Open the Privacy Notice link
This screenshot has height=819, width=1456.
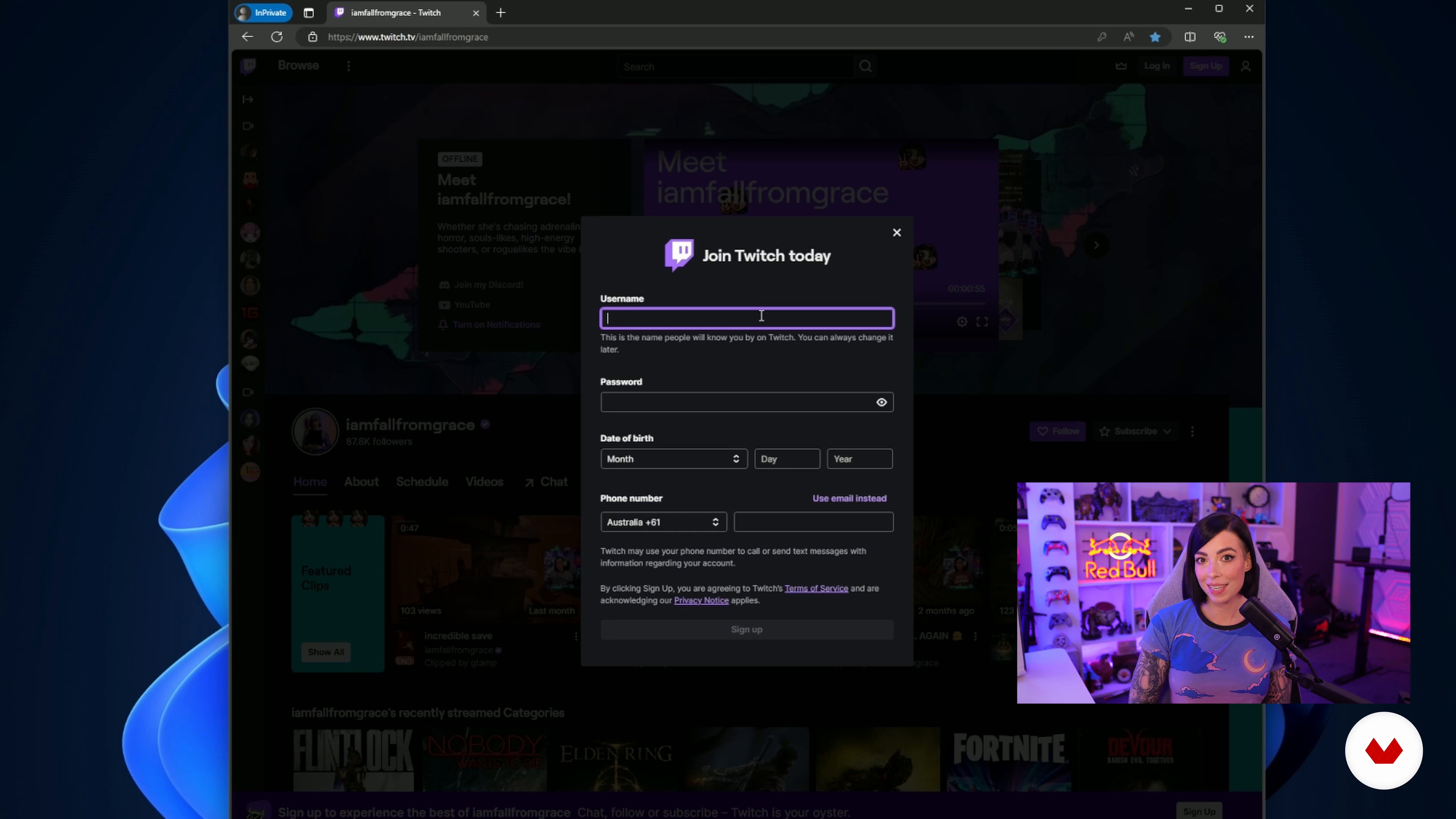point(701,600)
